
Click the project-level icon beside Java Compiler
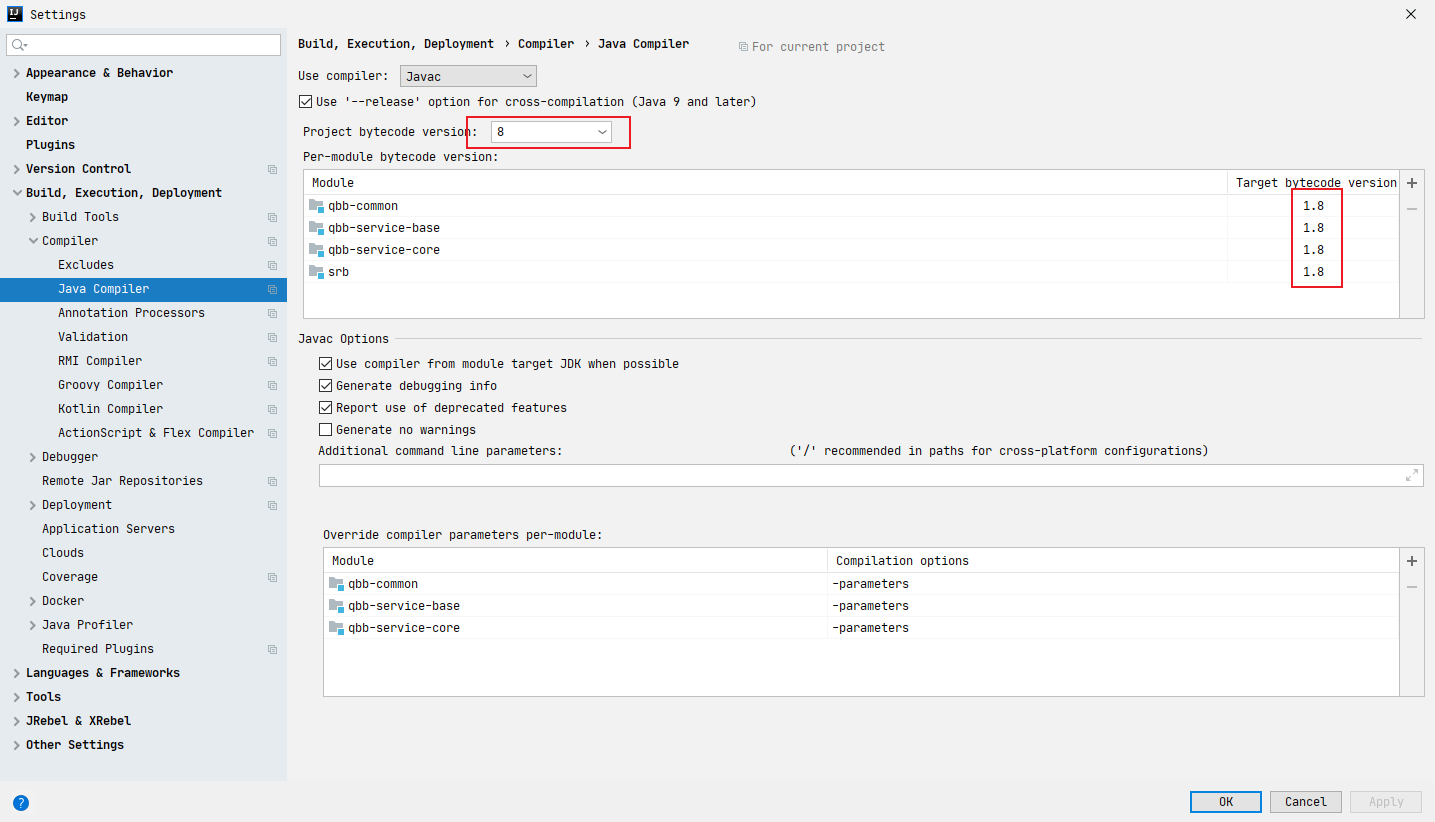[x=272, y=289]
